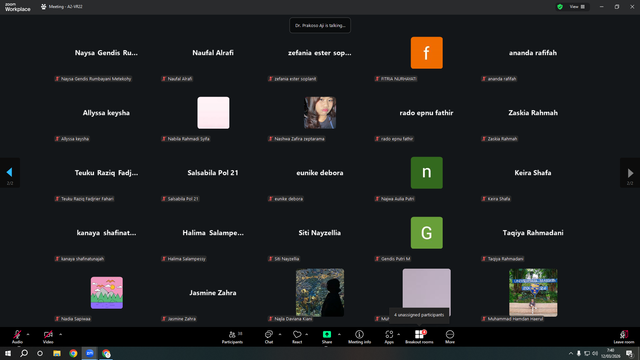Select zefania ester sop... participant tile
The image size is (640, 360).
coord(320,53)
